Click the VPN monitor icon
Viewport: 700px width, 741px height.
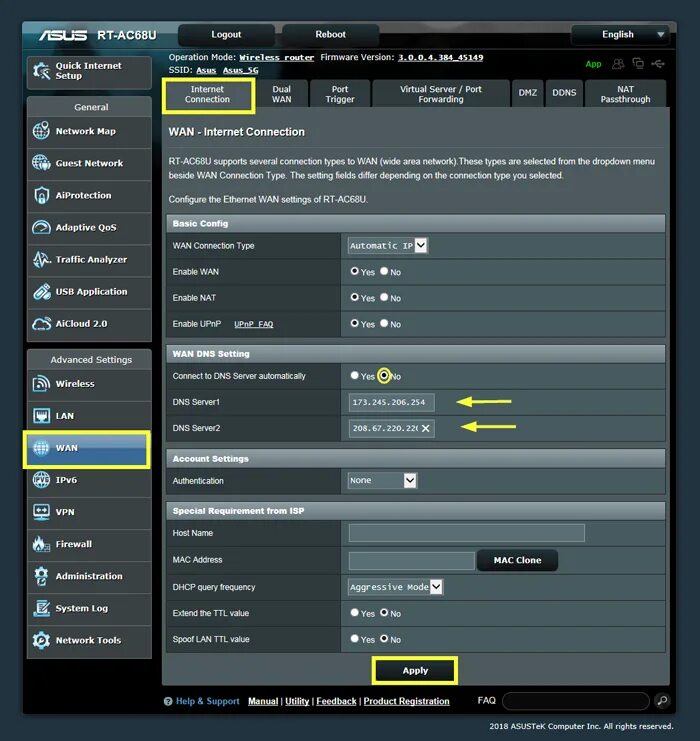click(41, 512)
